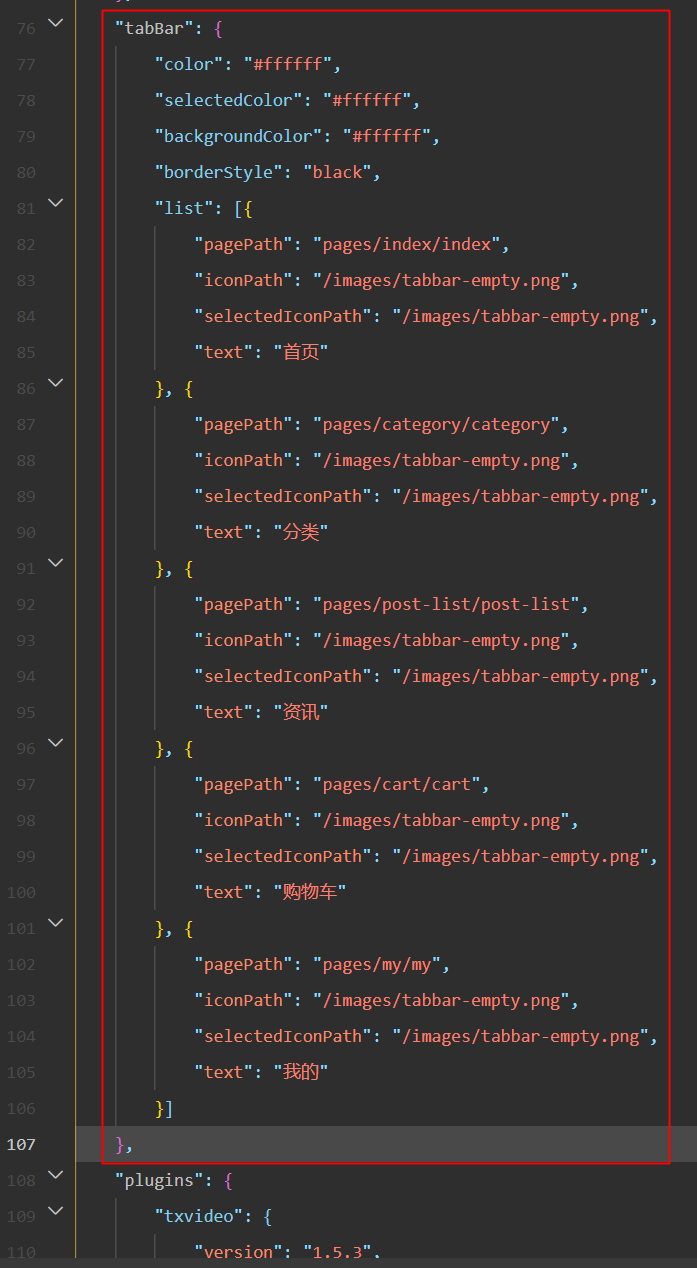This screenshot has height=1268, width=697.
Task: Click the tabbar-empty.png value on line 88
Action: pos(441,460)
